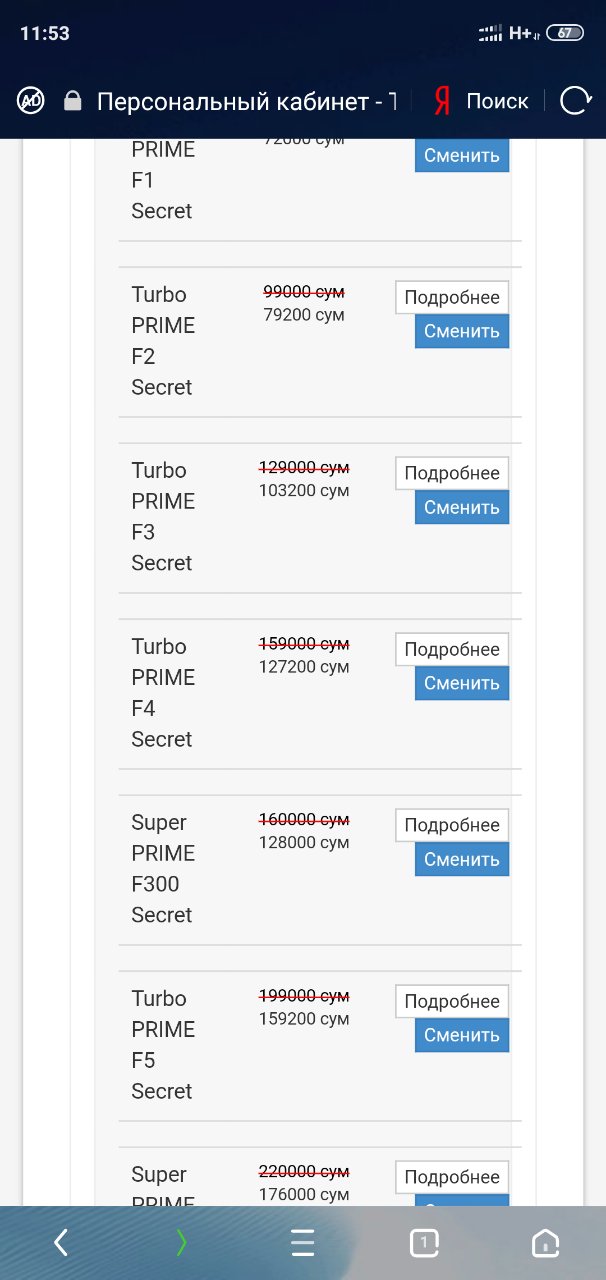Tap the Поиск search field
Image resolution: width=606 pixels, height=1280 pixels.
497,101
